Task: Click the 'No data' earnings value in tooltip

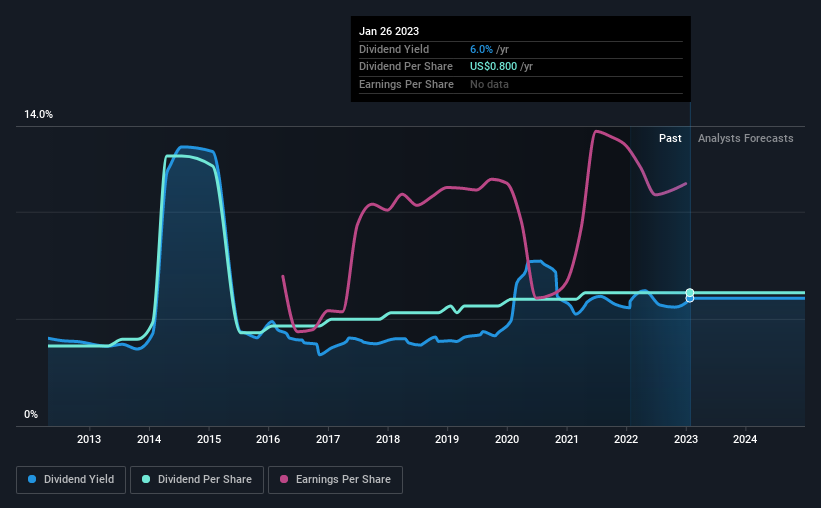Action: pos(489,84)
